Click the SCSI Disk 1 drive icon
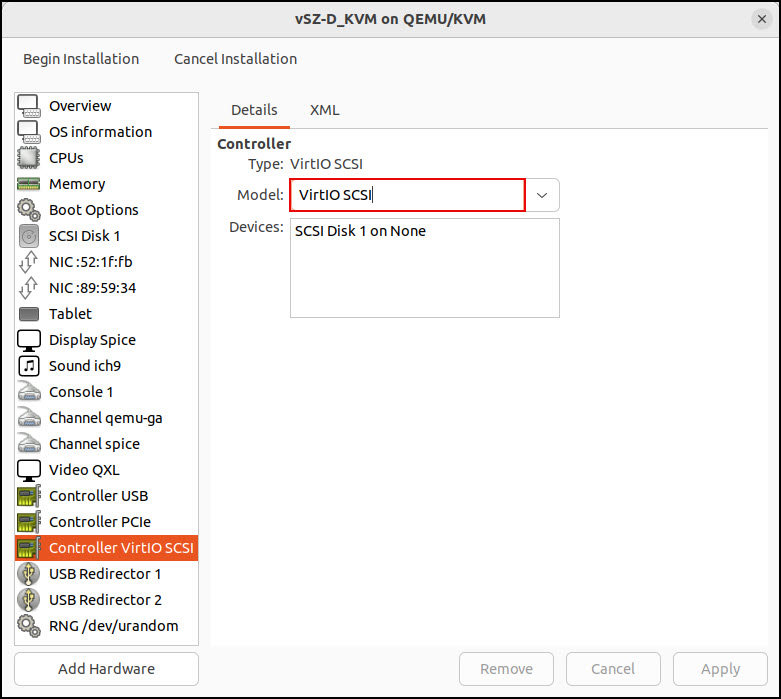This screenshot has height=699, width=781. [29, 236]
